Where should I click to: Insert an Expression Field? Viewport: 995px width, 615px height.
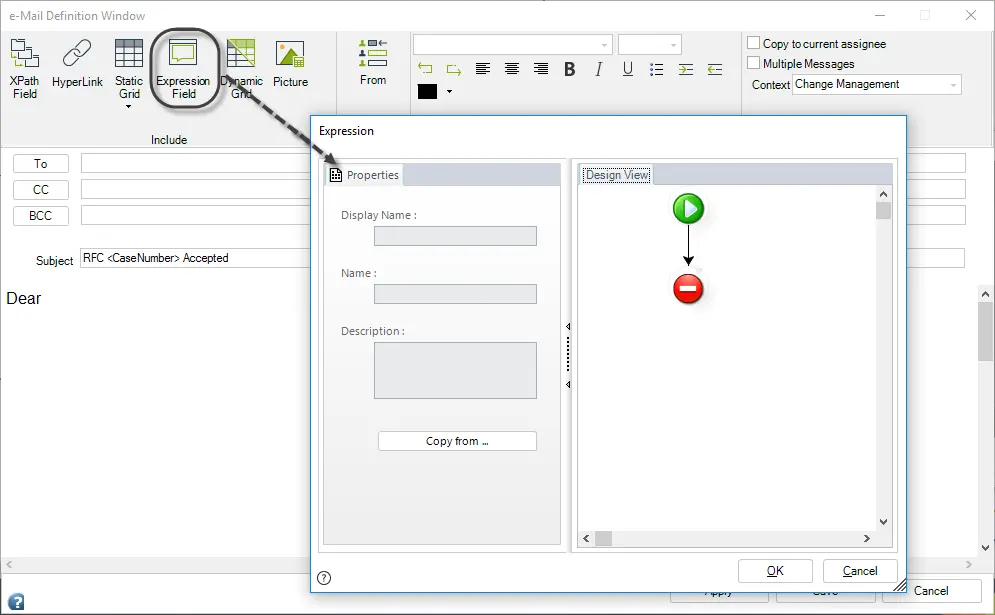pos(183,69)
